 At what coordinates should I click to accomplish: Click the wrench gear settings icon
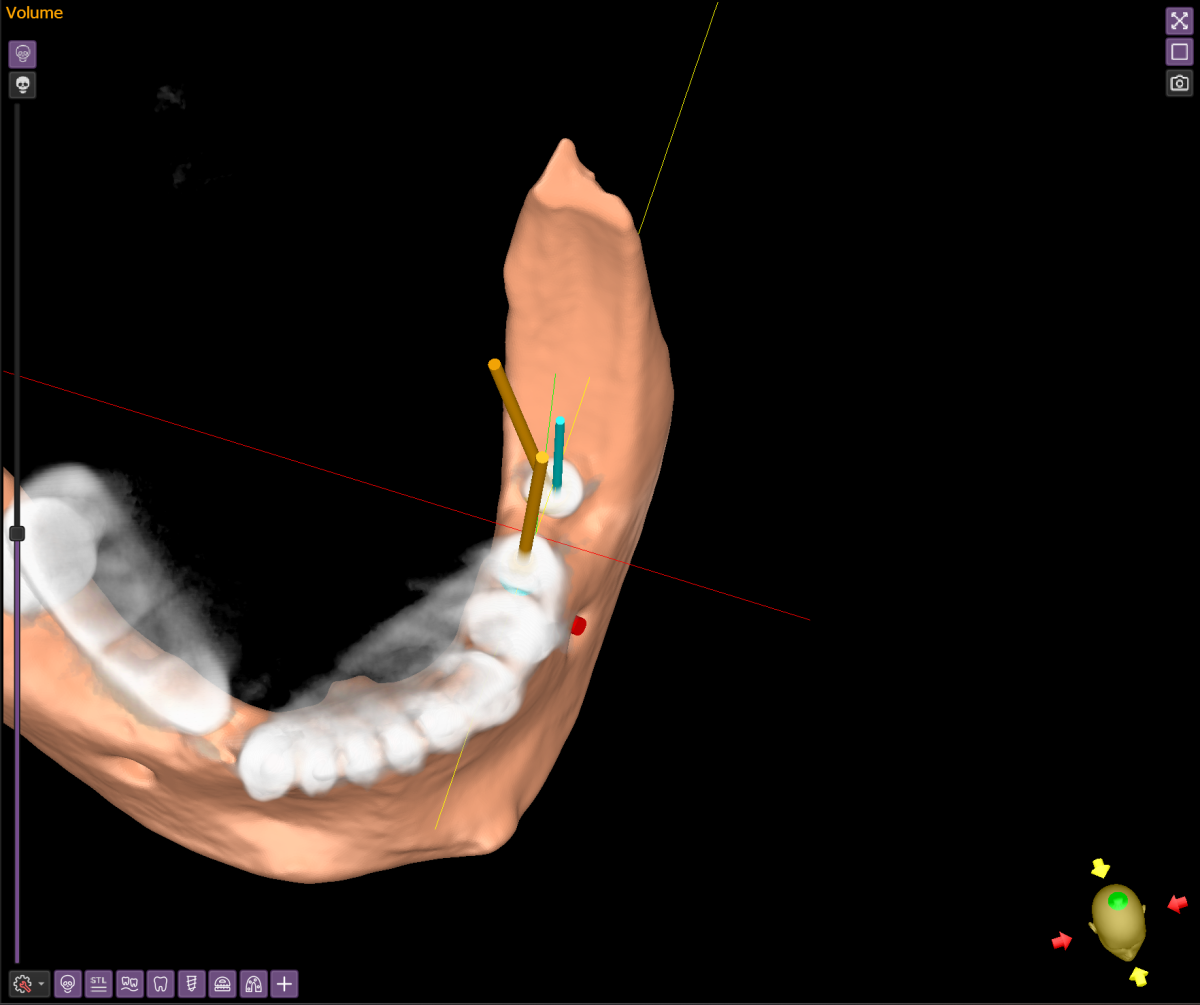pos(23,984)
